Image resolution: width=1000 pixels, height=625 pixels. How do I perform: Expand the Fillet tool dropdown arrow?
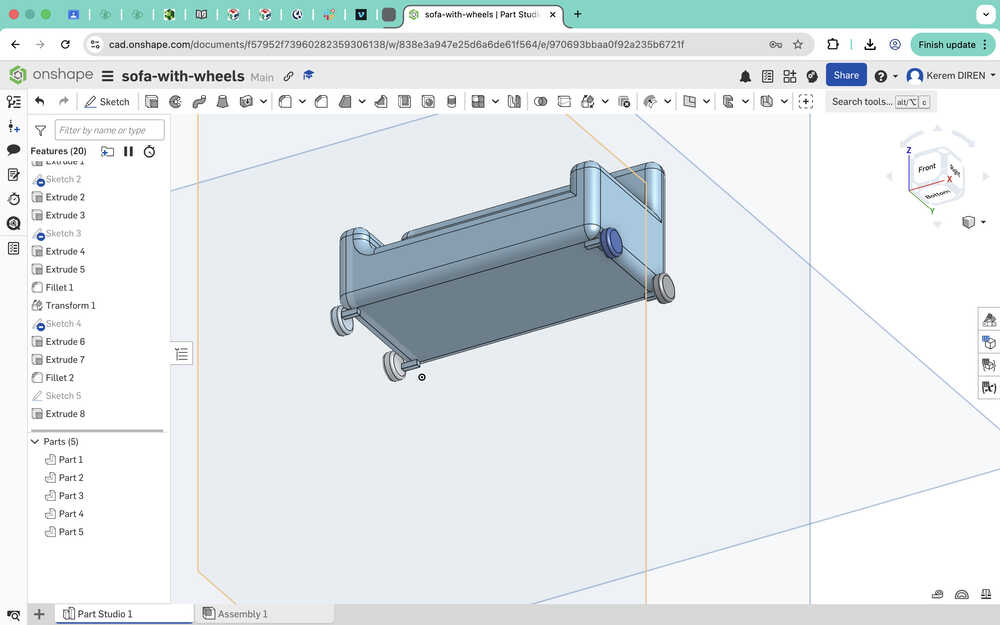pos(303,101)
